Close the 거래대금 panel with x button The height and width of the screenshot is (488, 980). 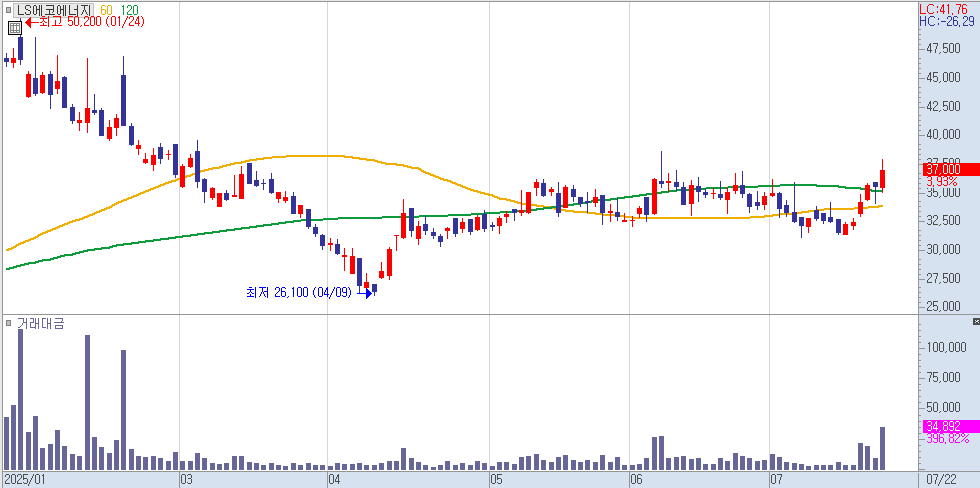click(x=976, y=321)
